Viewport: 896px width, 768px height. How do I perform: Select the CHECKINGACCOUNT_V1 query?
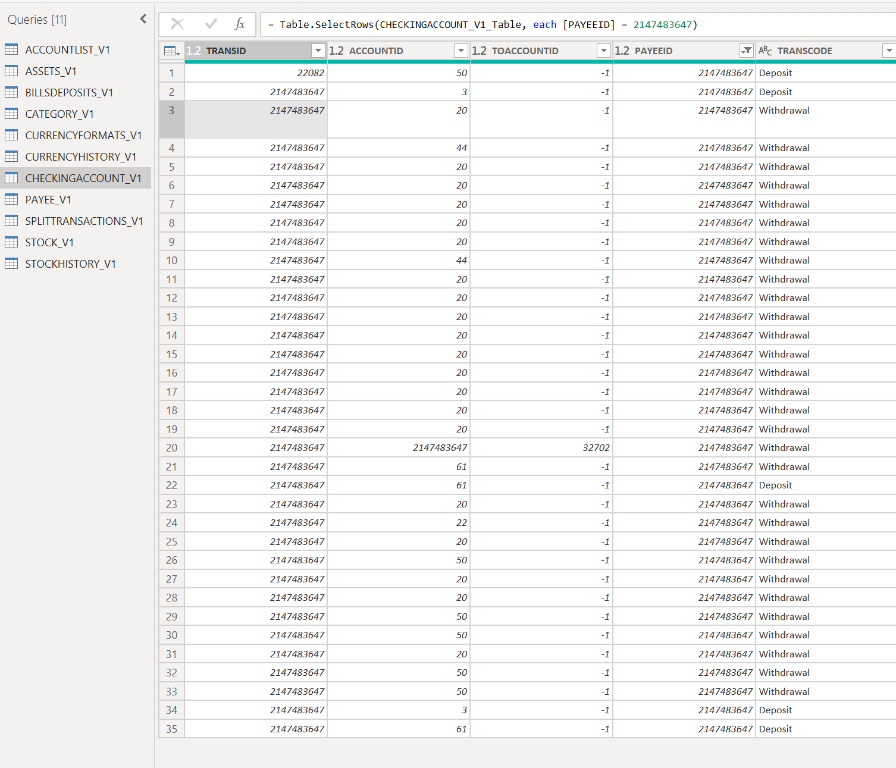(x=75, y=178)
